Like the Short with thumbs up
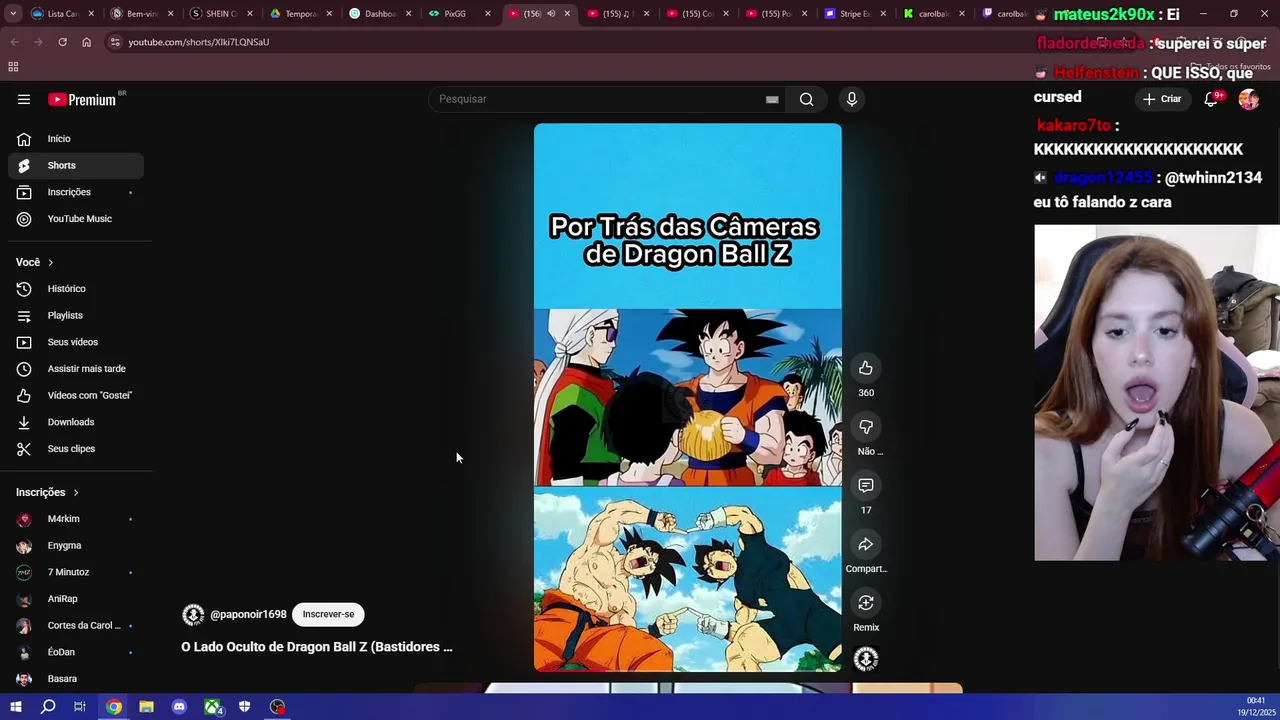The width and height of the screenshot is (1280, 720). 866,368
